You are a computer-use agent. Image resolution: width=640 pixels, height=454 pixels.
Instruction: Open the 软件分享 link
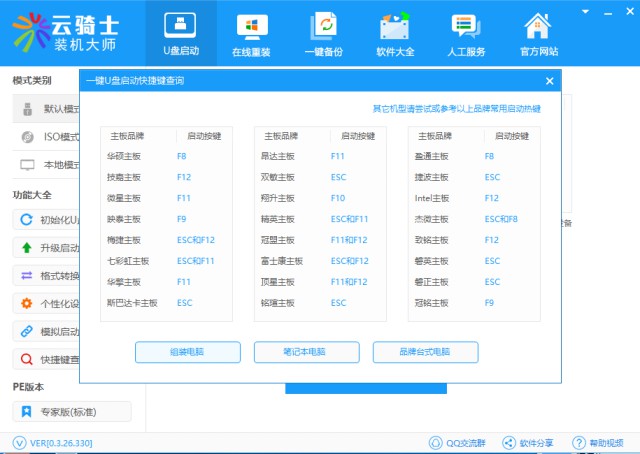click(536, 443)
